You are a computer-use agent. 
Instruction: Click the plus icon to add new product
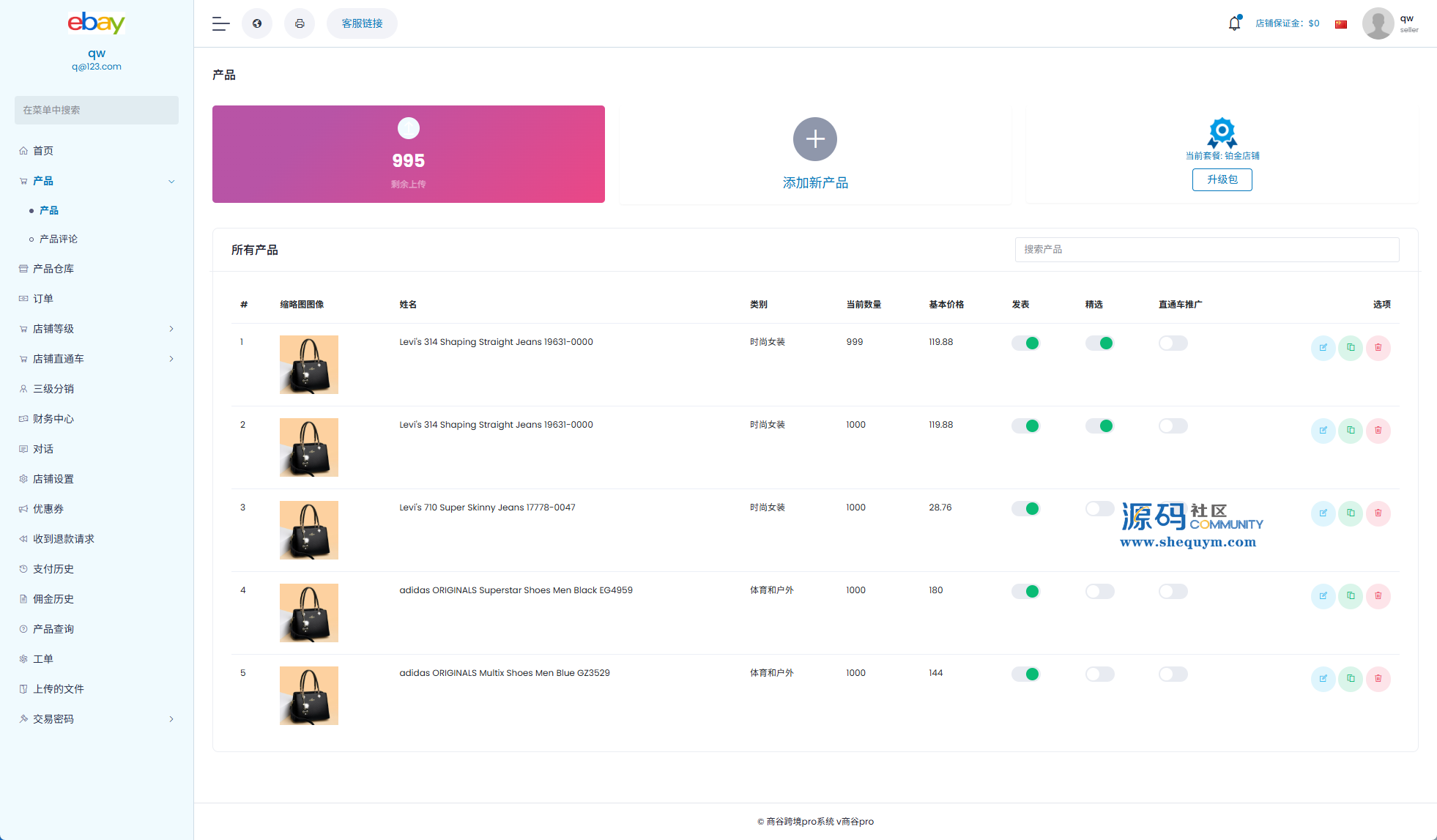coord(814,139)
